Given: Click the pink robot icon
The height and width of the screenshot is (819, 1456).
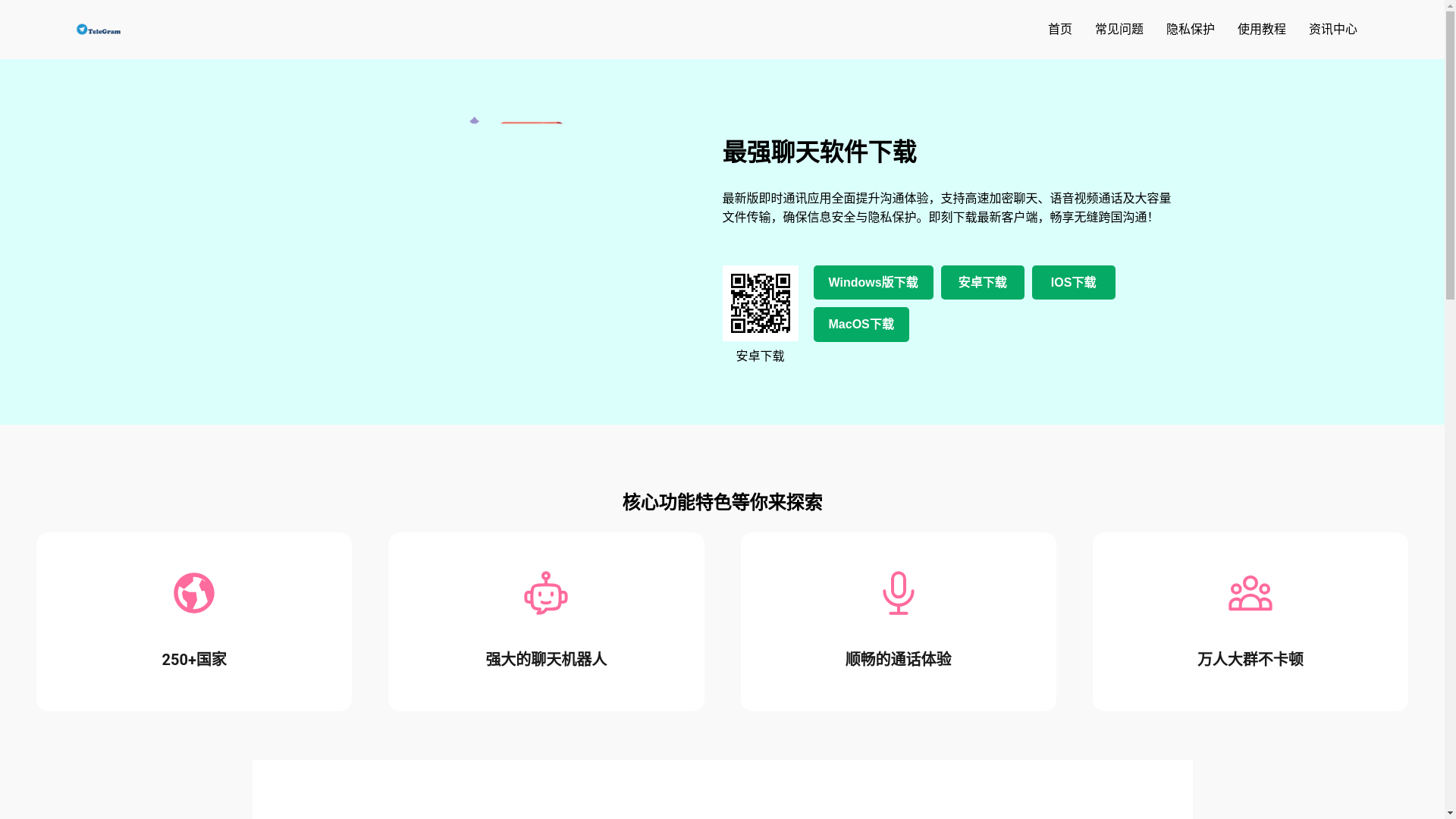Looking at the screenshot, I should (x=546, y=593).
